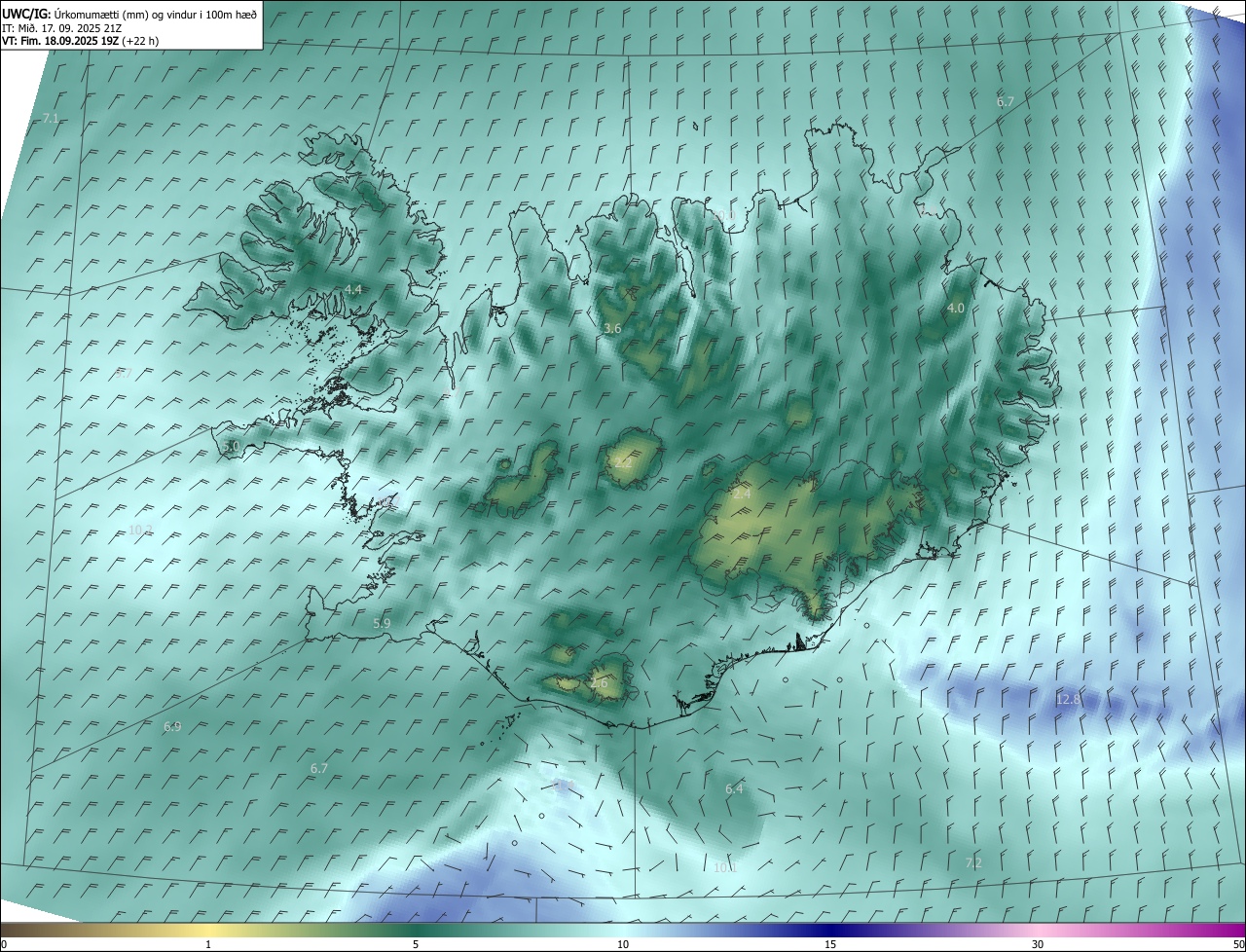The image size is (1246, 952).
Task: Click the colorbar tick label 0
Action: coord(4,944)
